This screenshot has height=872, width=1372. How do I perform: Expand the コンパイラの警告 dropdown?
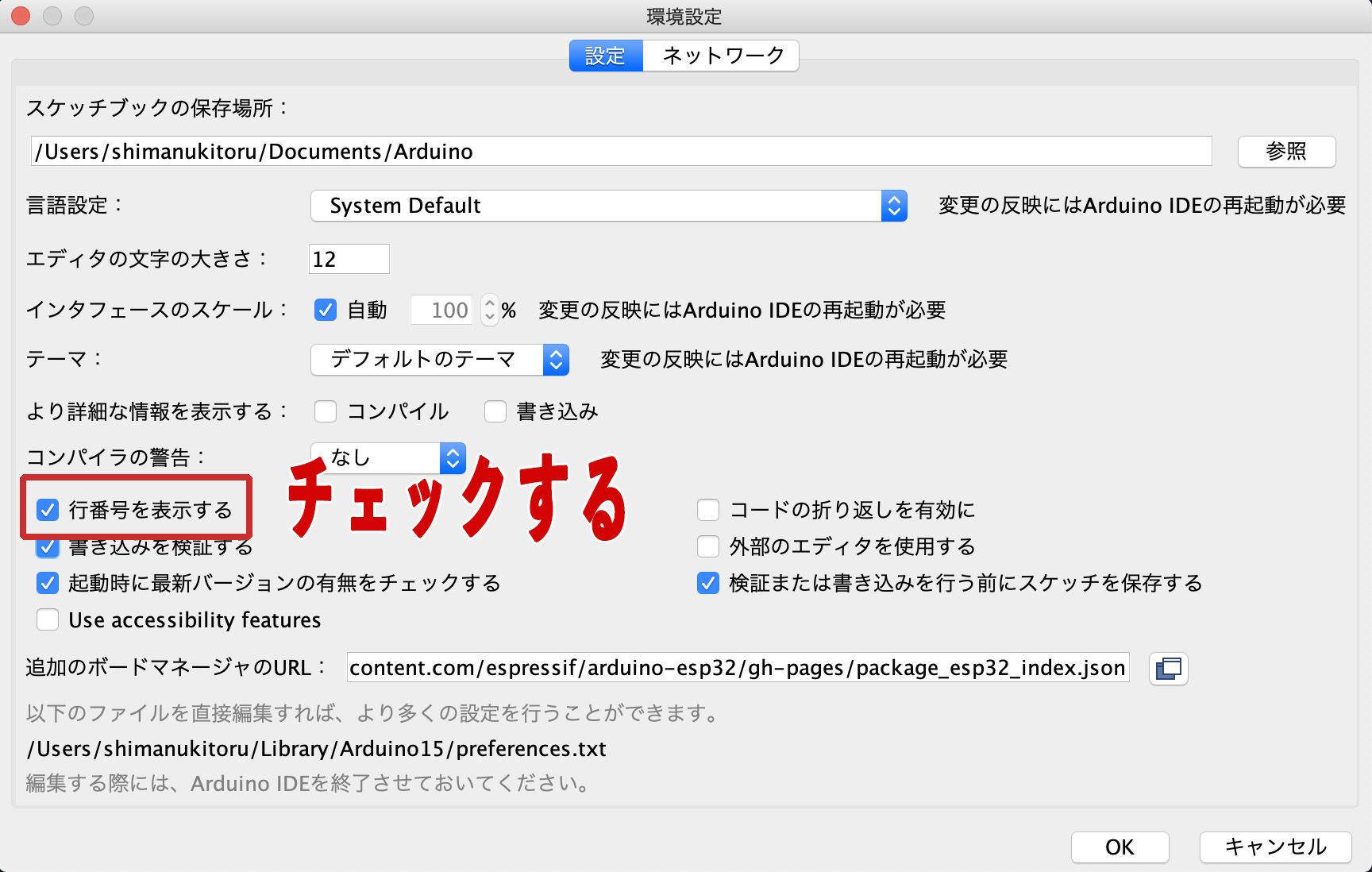388,457
